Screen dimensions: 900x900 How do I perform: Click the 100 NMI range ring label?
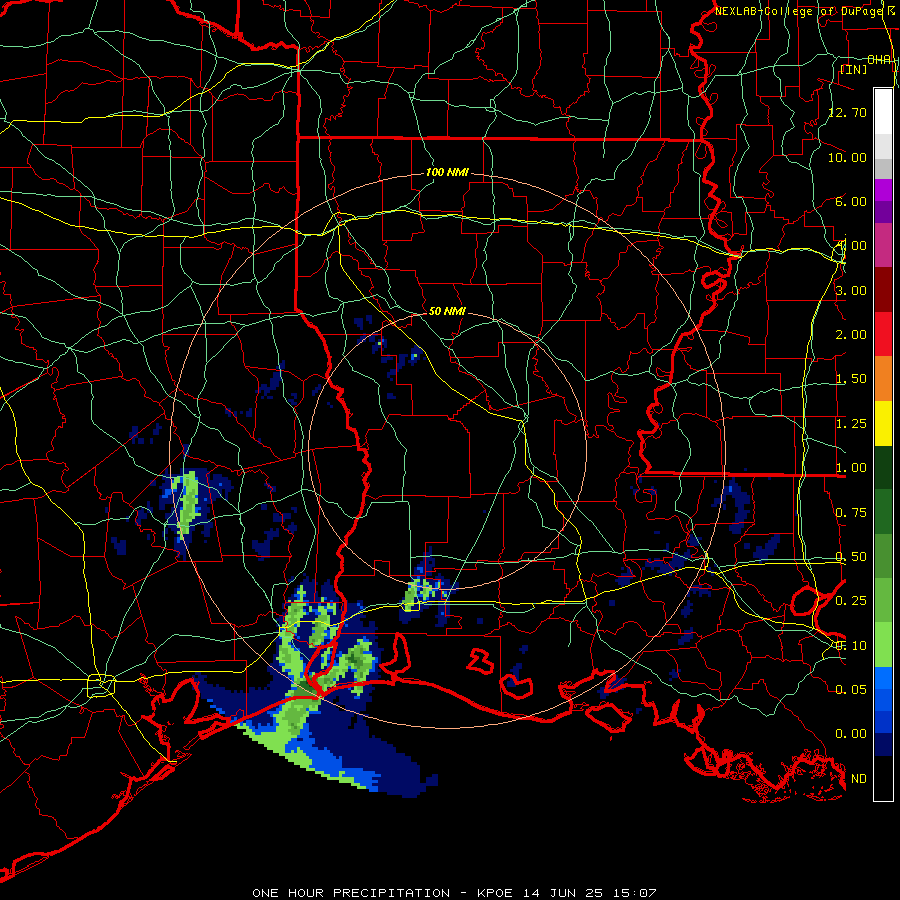pyautogui.click(x=447, y=172)
